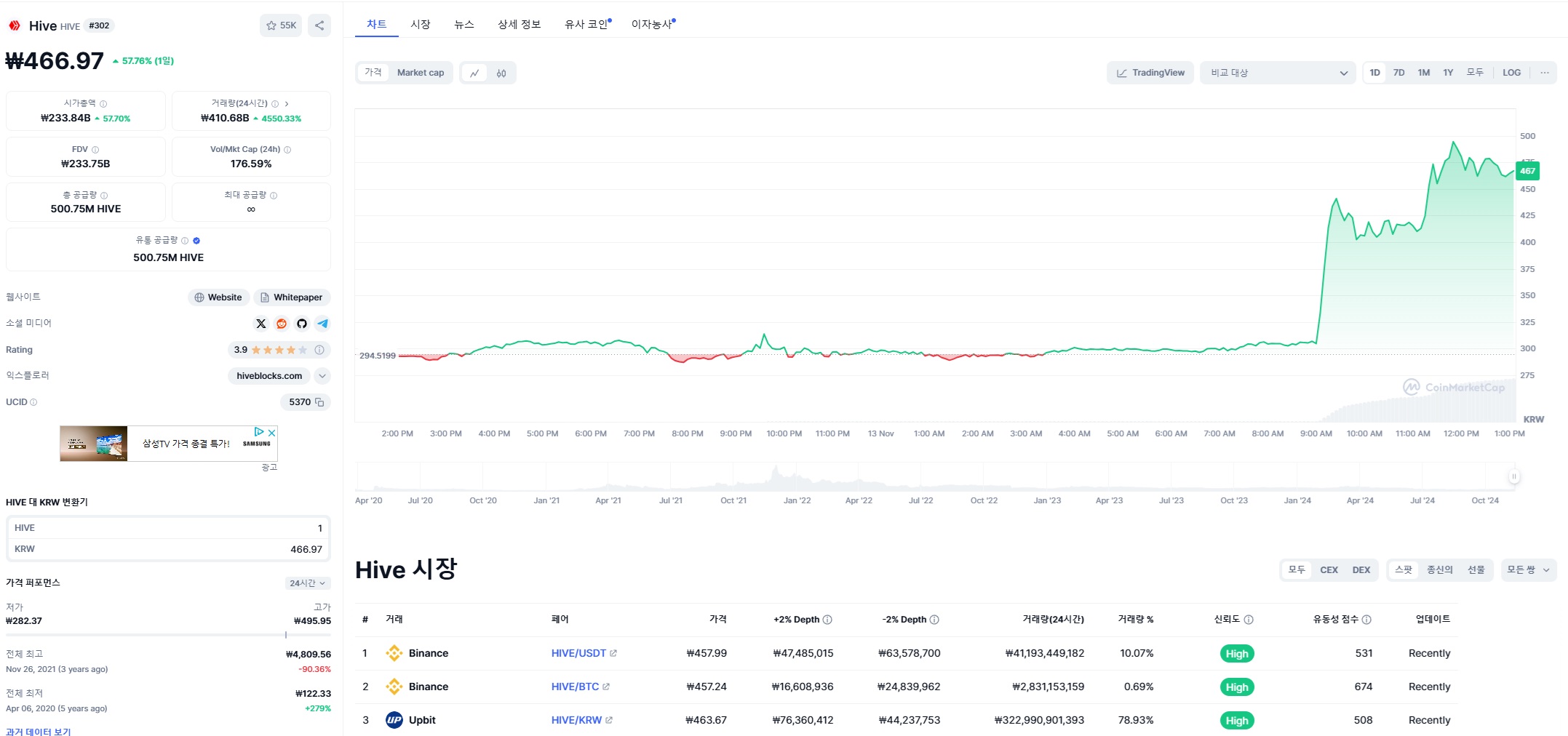The image size is (1568, 736).
Task: Open HIVE/KRW pair link on Upbit
Action: [x=576, y=720]
